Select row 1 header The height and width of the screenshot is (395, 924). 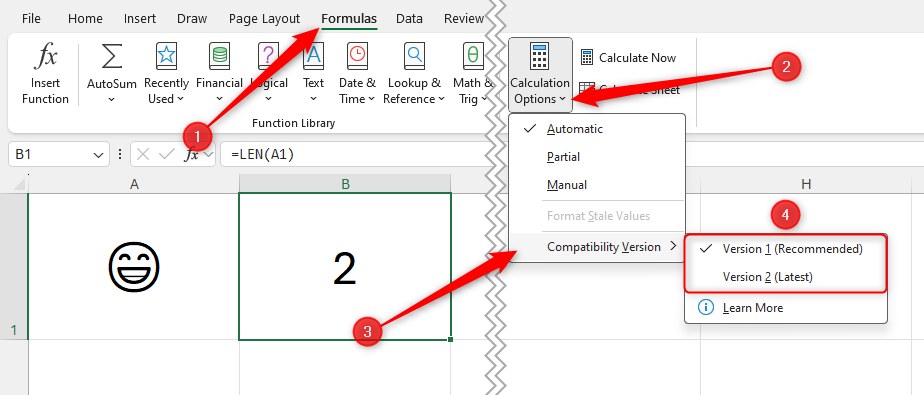pos(14,266)
